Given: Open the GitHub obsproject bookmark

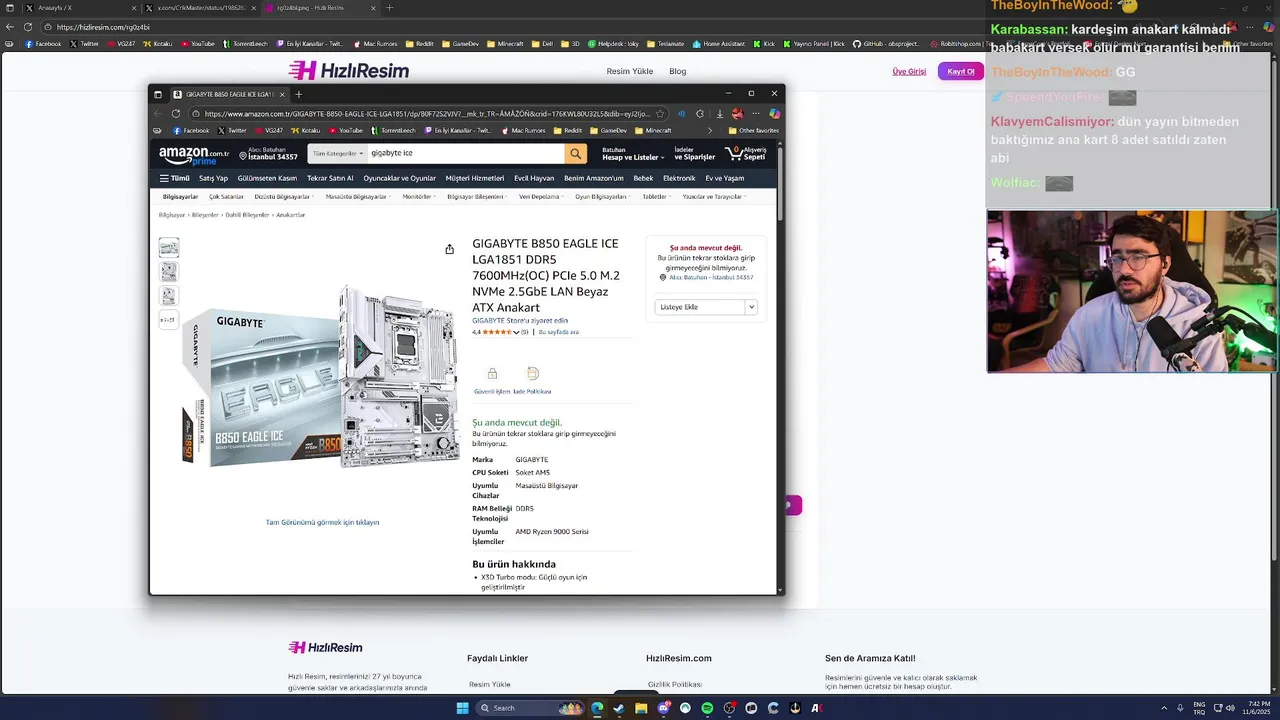Looking at the screenshot, I should pyautogui.click(x=886, y=44).
